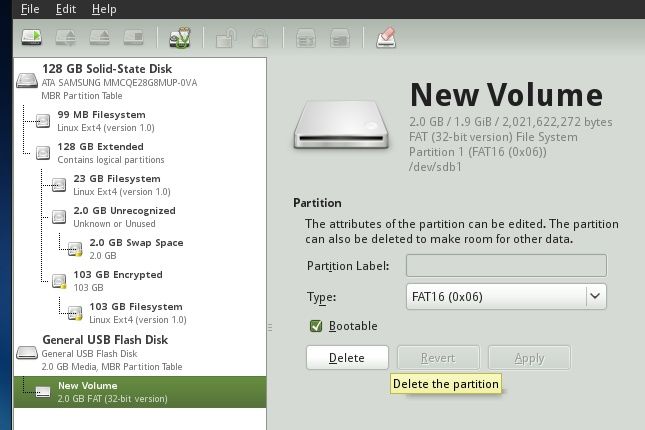This screenshot has width=645, height=430.
Task: Click the 'Delete the partition' tooltip
Action: pos(446,384)
